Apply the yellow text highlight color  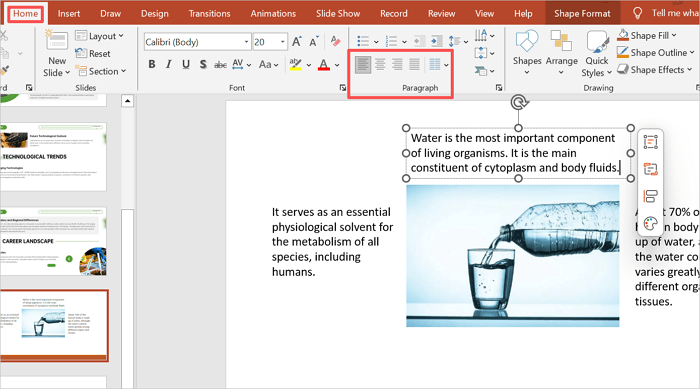[x=295, y=65]
